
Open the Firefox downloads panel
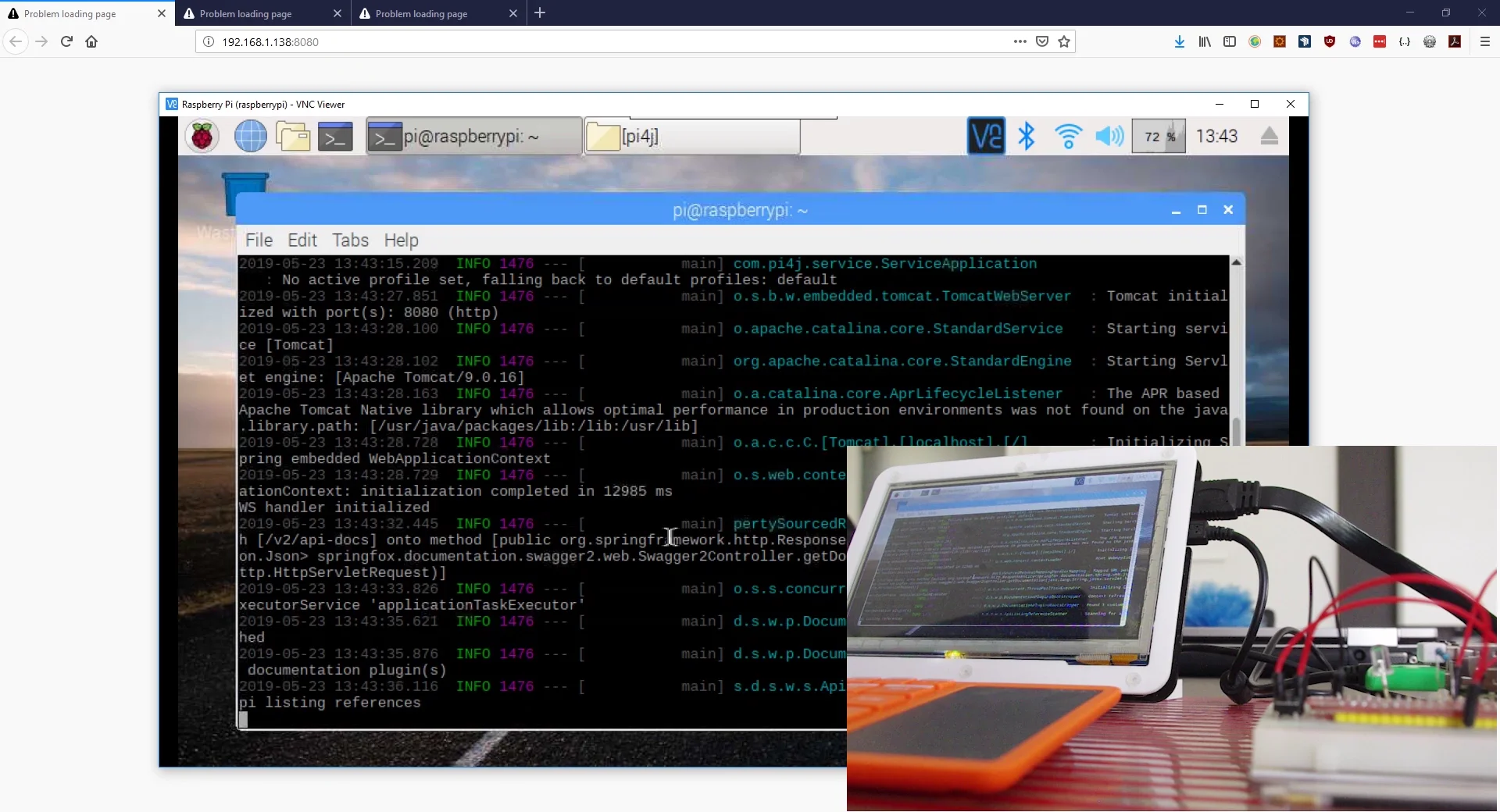pyautogui.click(x=1180, y=41)
